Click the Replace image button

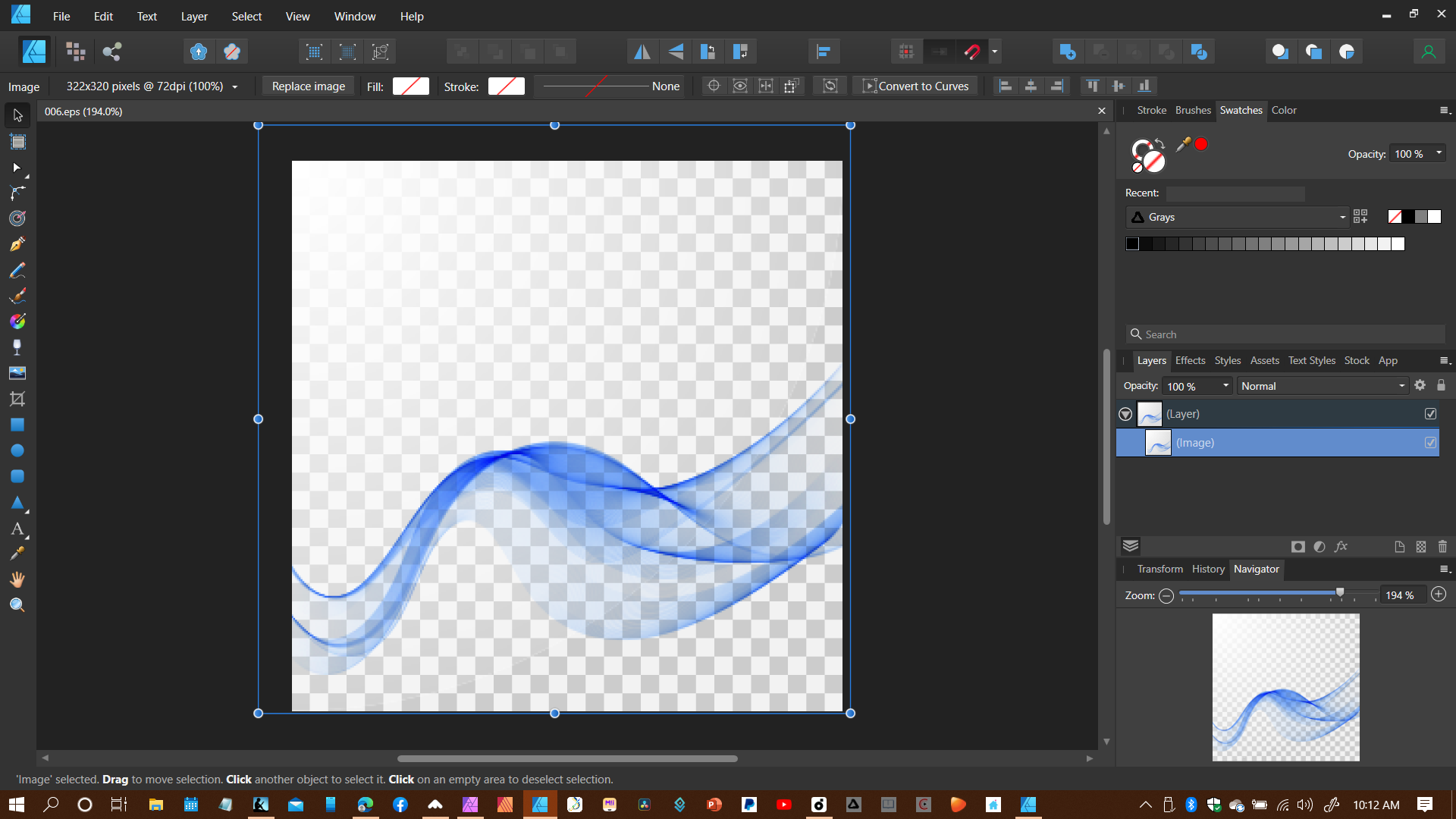308,86
